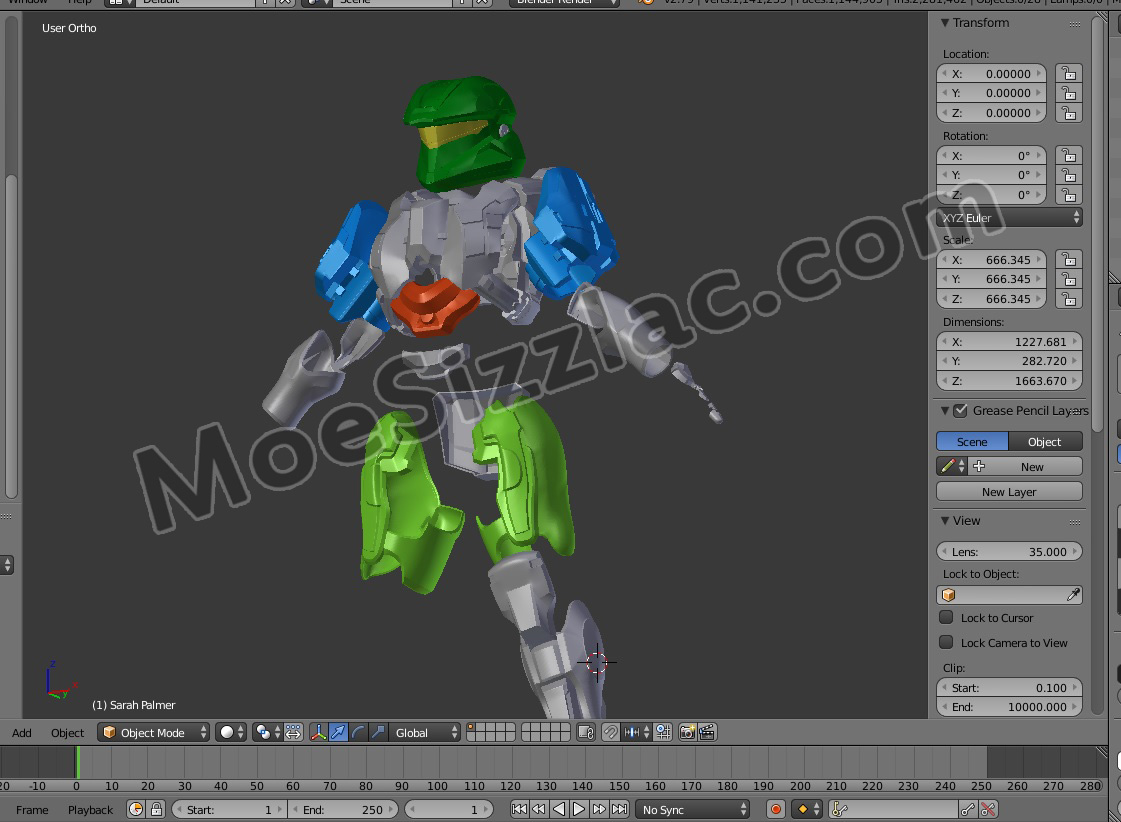Screen dimensions: 1121x822
Task: Open the timeline Playback menu
Action: pos(90,810)
